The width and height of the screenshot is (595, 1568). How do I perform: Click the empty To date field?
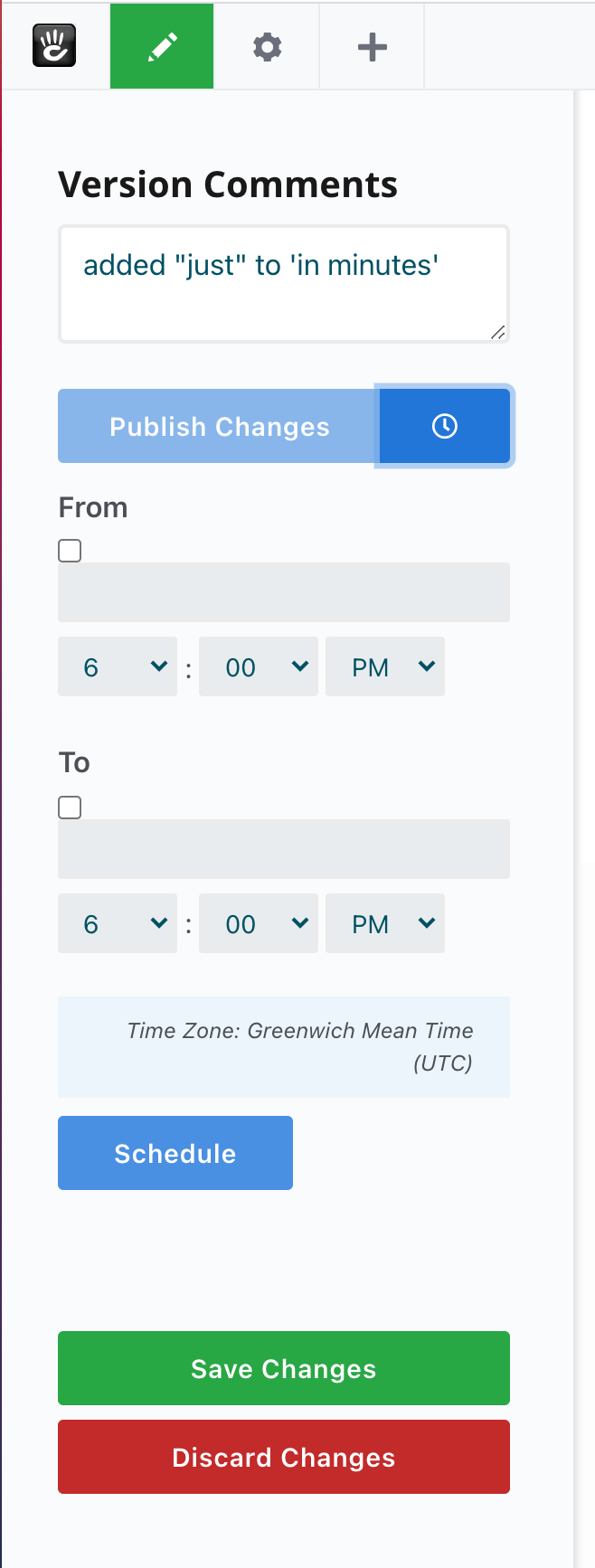pos(283,848)
